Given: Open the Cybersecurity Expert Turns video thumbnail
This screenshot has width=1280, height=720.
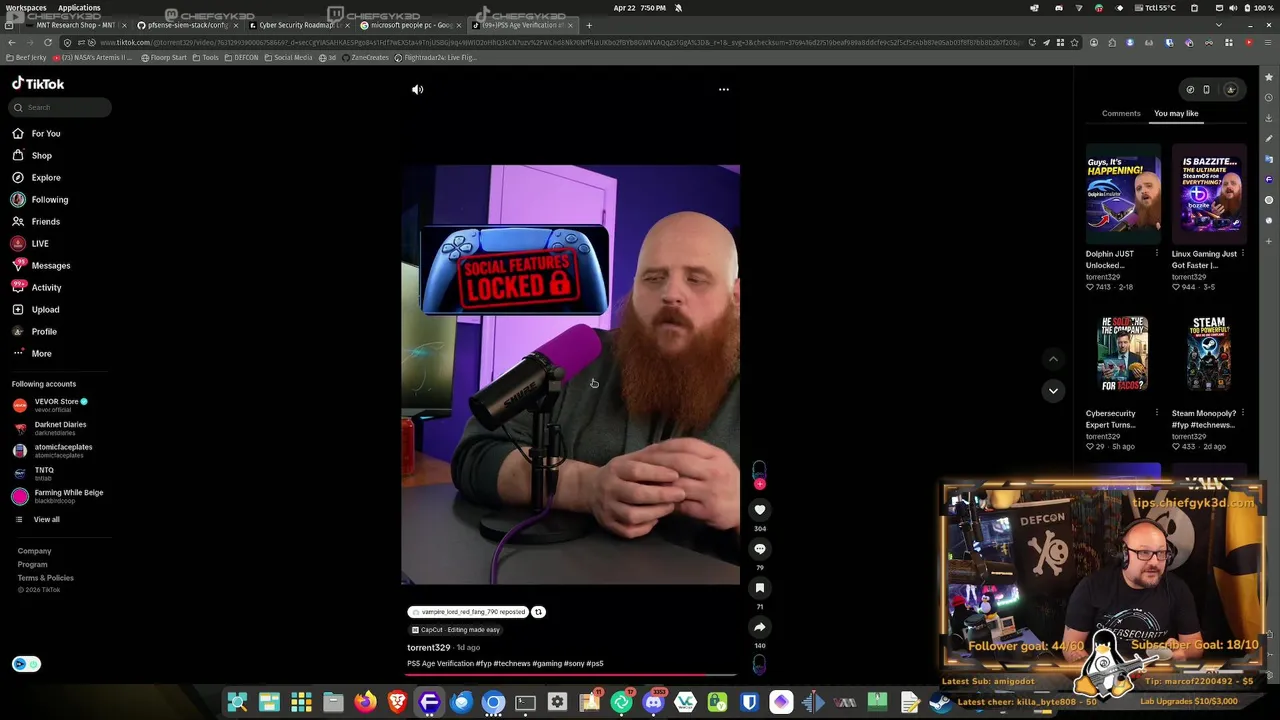Looking at the screenshot, I should 1123,354.
